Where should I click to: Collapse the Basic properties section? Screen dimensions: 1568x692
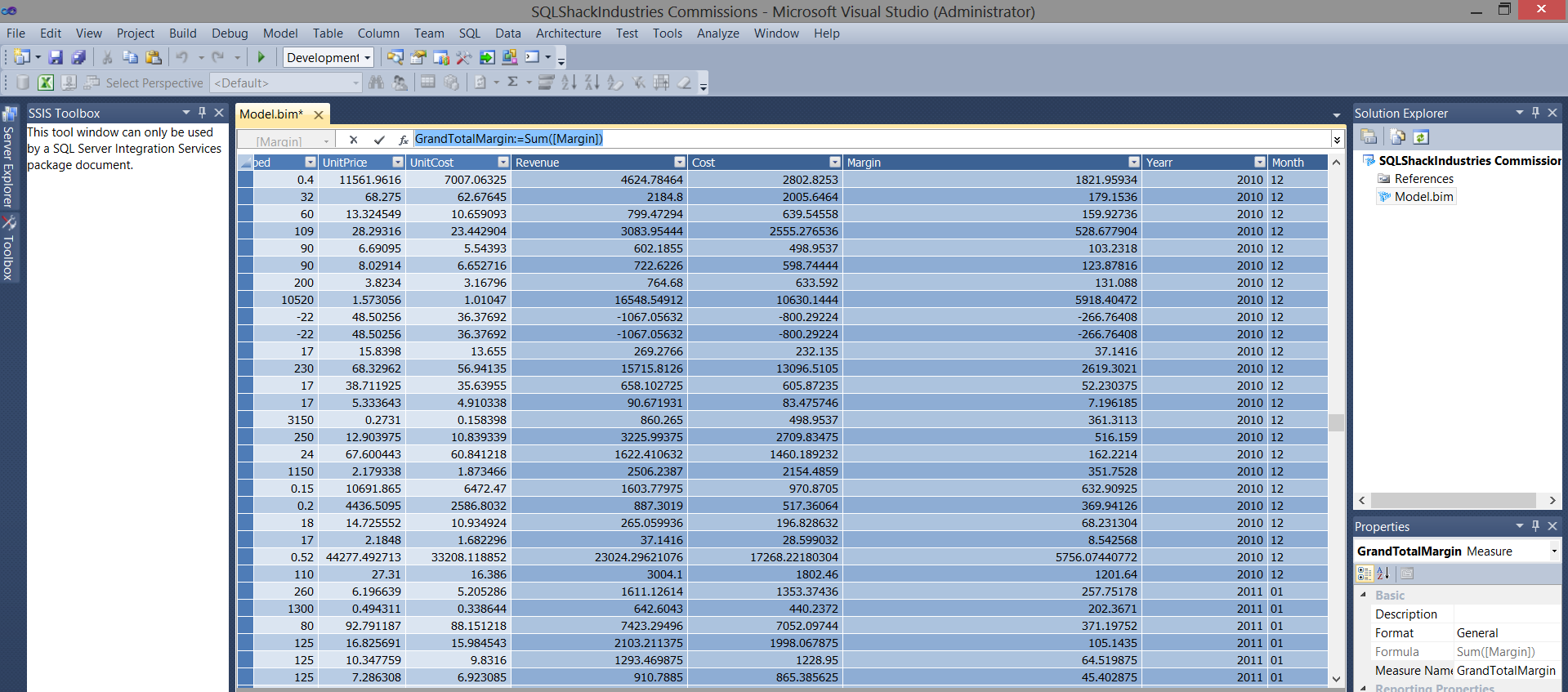1363,595
